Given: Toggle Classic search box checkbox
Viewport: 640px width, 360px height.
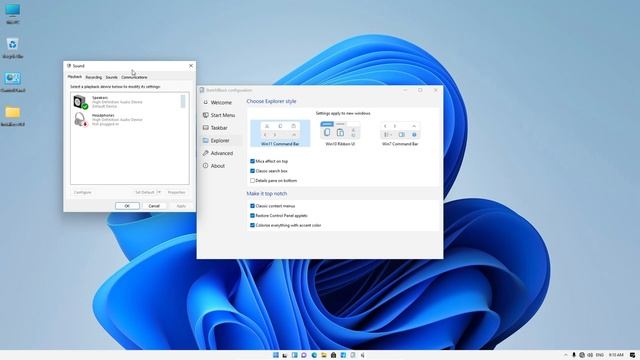Looking at the screenshot, I should pyautogui.click(x=252, y=171).
